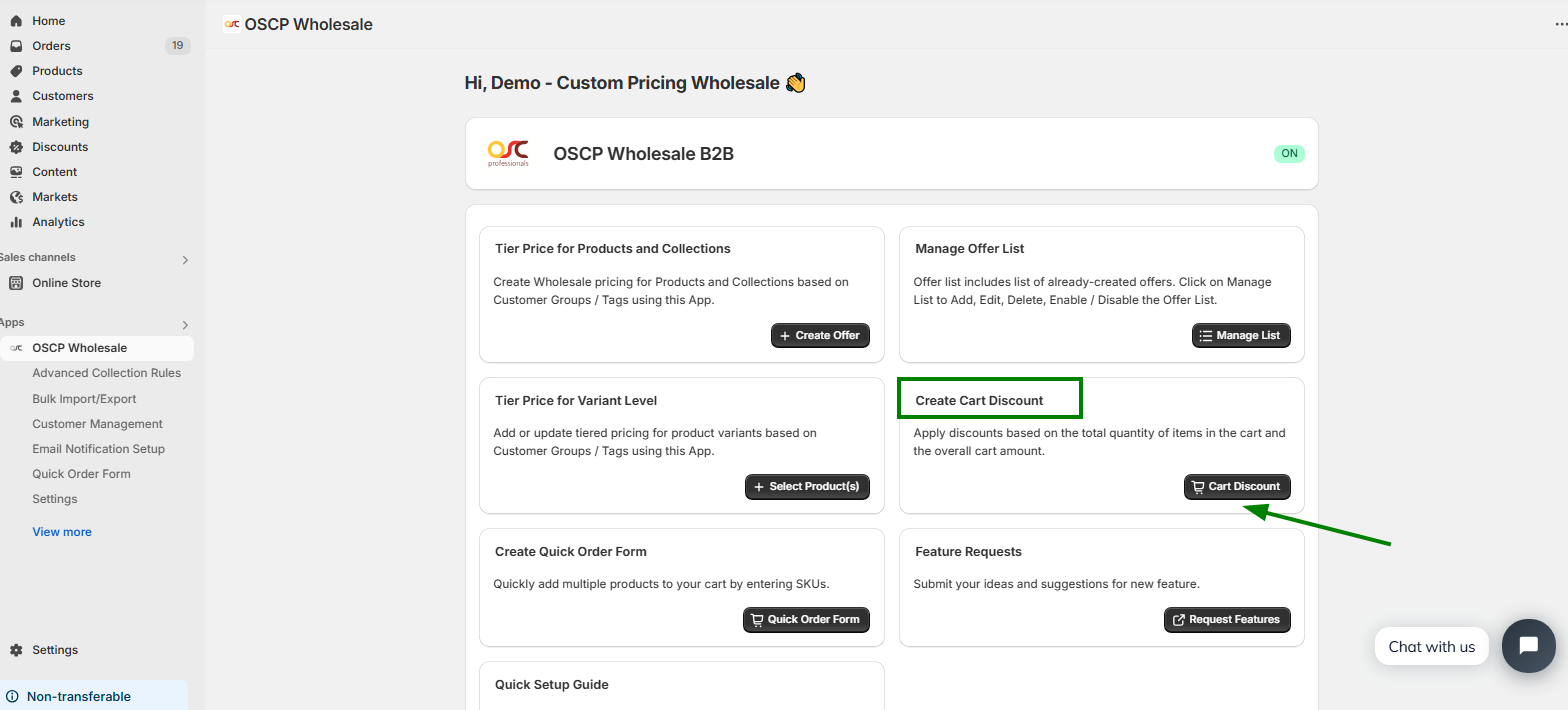The width and height of the screenshot is (1568, 710).
Task: Expand the Sales channels section chevron
Action: (x=185, y=260)
